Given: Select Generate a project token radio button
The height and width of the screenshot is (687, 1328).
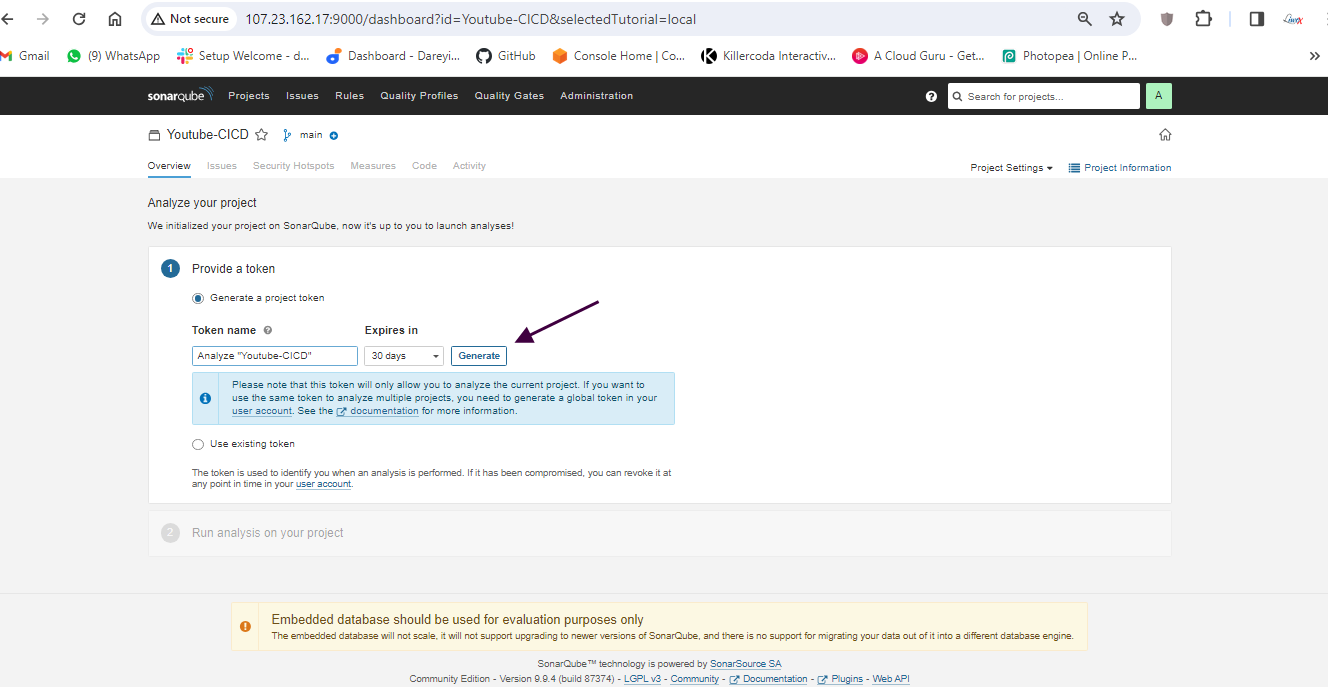Looking at the screenshot, I should 198,298.
